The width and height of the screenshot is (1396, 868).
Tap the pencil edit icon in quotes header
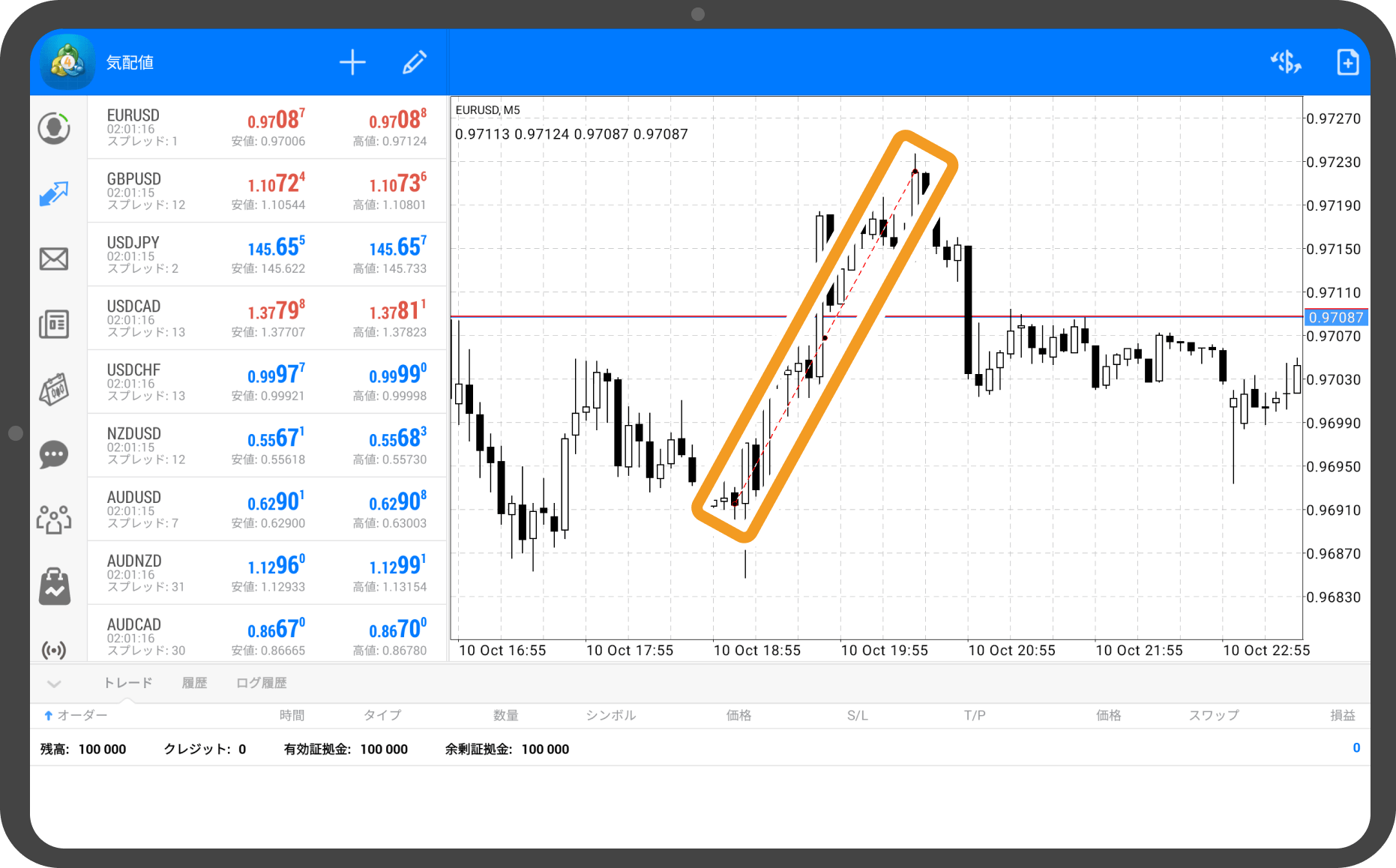click(x=415, y=62)
